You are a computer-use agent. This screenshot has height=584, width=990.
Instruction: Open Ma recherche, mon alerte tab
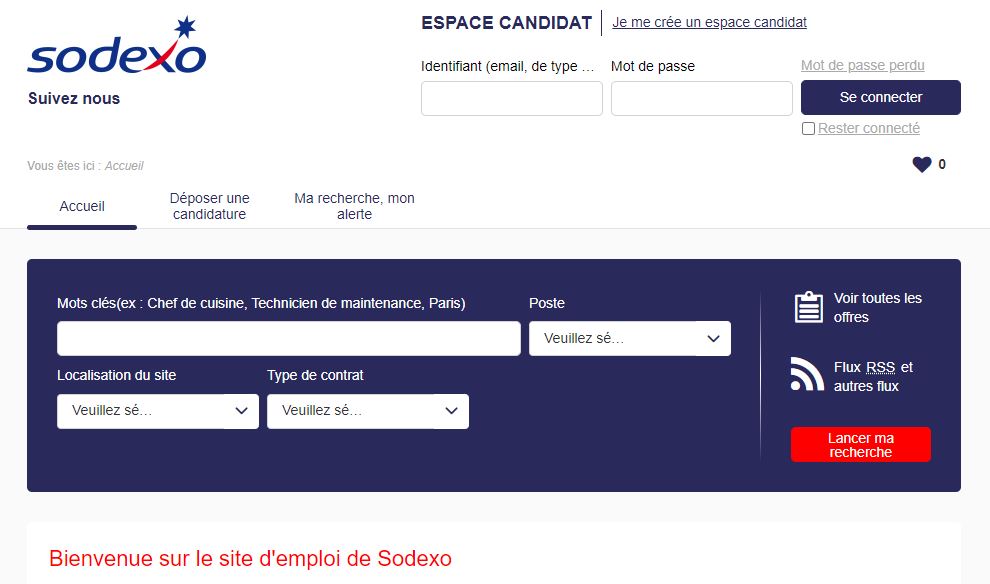(x=354, y=206)
